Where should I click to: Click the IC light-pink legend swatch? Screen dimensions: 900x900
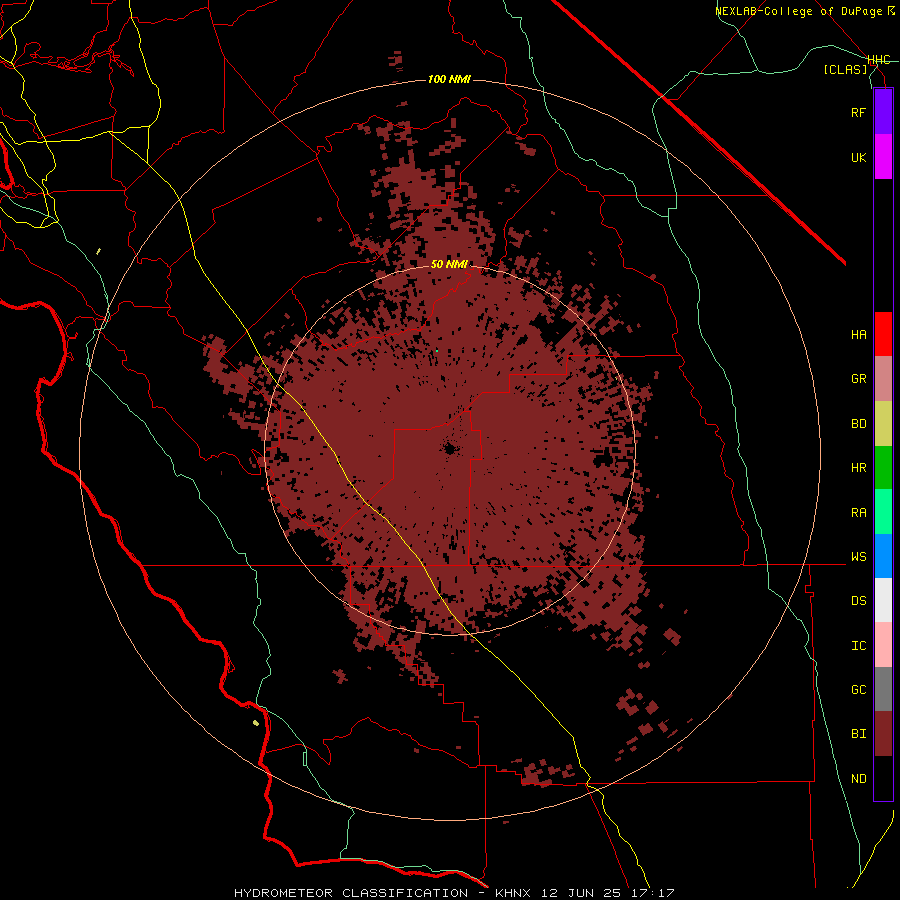click(x=883, y=645)
